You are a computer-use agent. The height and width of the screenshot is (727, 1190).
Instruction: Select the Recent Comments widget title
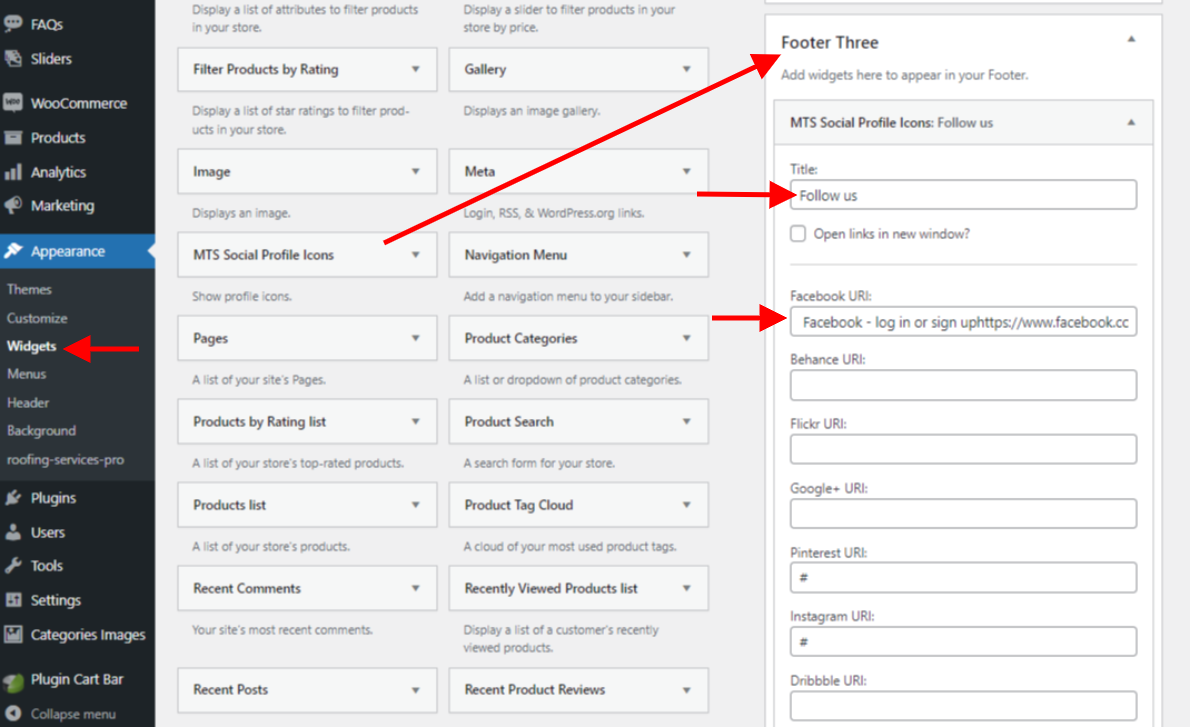tap(247, 588)
